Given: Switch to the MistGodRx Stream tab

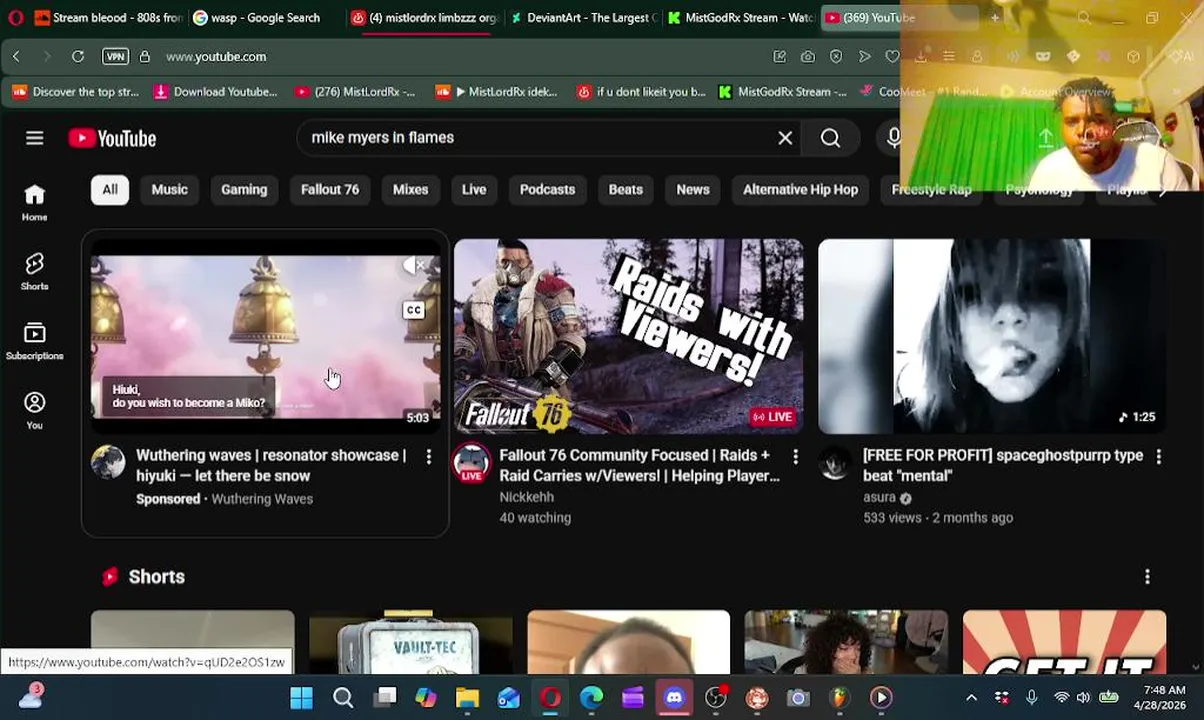Looking at the screenshot, I should (741, 18).
